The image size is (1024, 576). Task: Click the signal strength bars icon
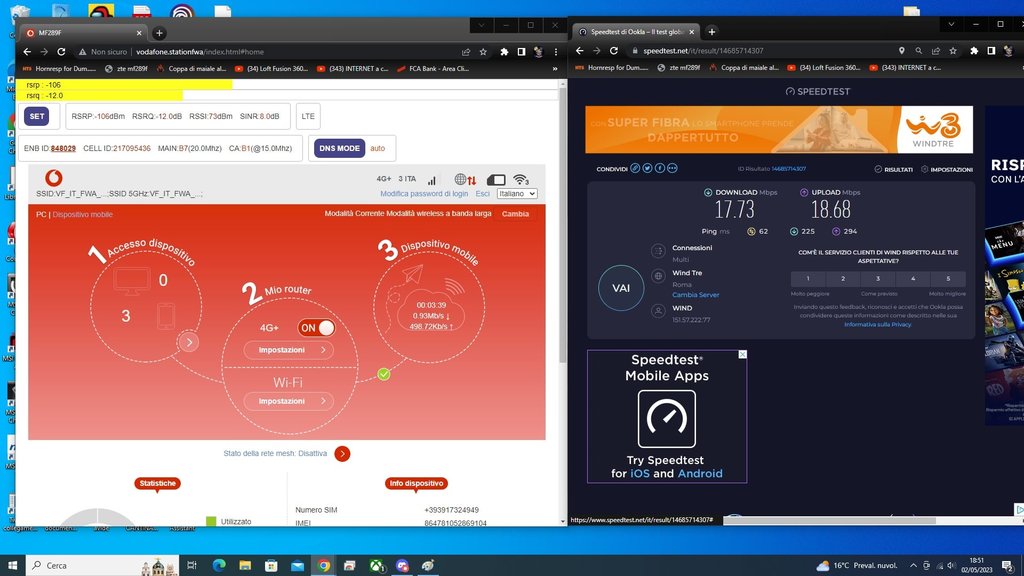click(432, 180)
